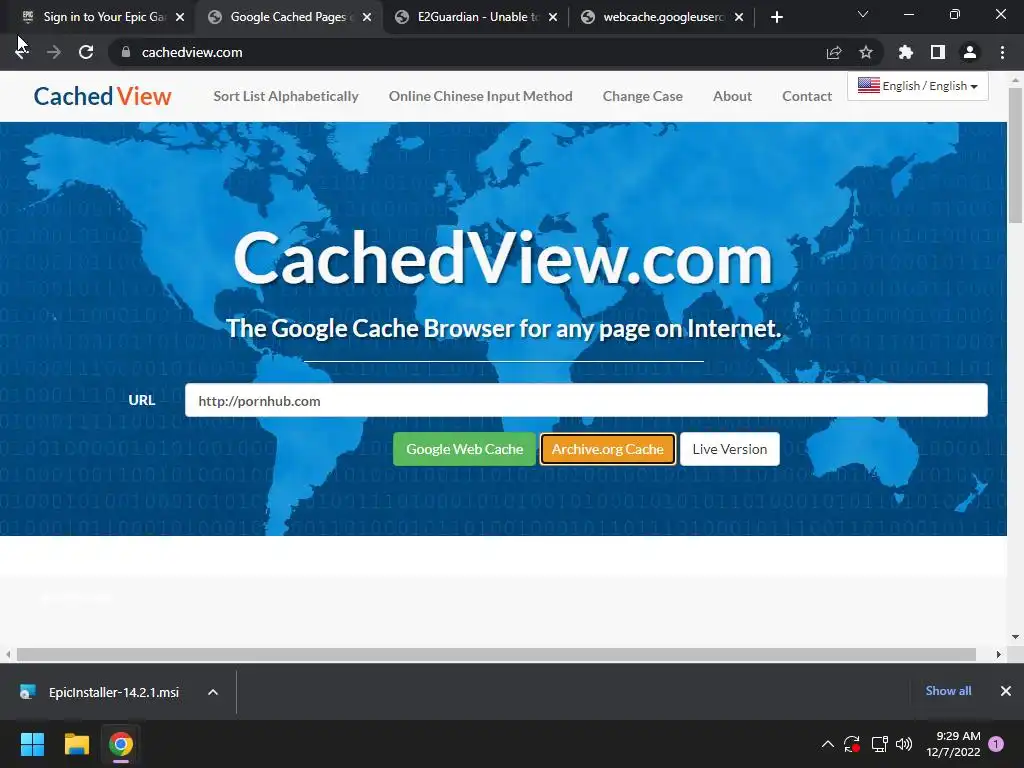Close the downloads bar
This screenshot has width=1024, height=768.
(1006, 691)
